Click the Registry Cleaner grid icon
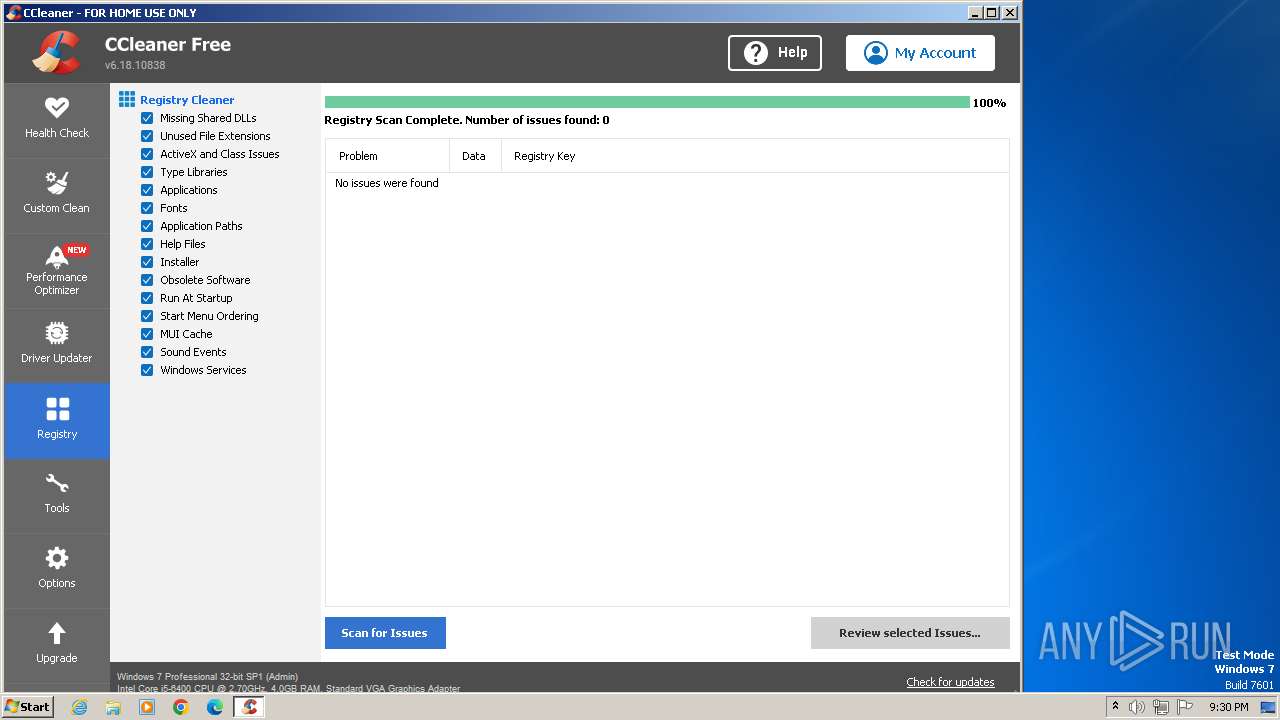 [x=127, y=99]
